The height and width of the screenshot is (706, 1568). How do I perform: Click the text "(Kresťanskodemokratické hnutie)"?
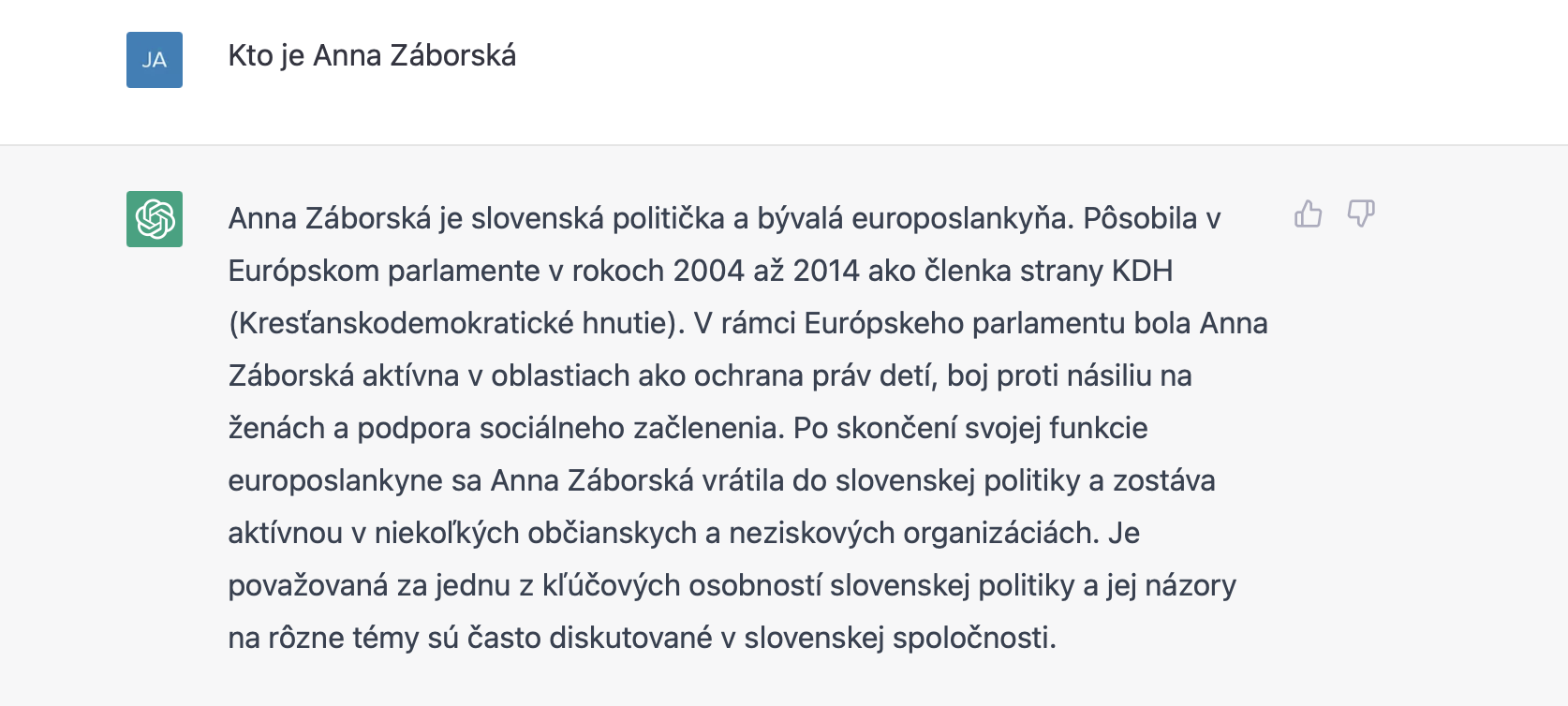coord(456,323)
